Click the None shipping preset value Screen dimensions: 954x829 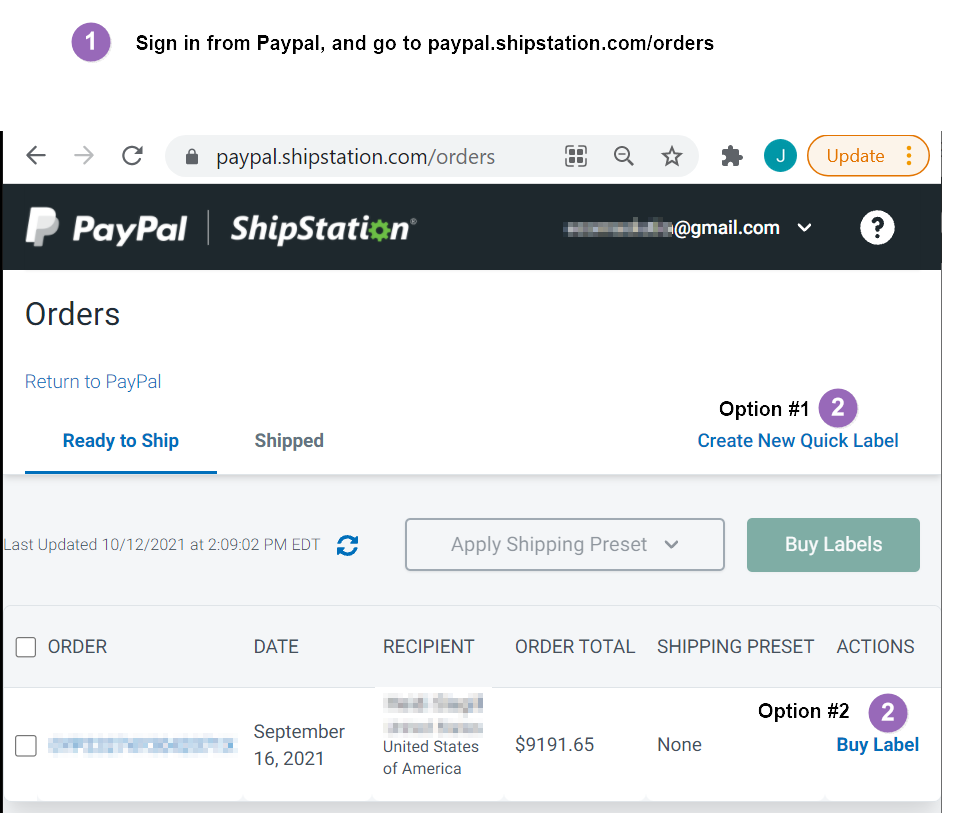click(x=680, y=744)
